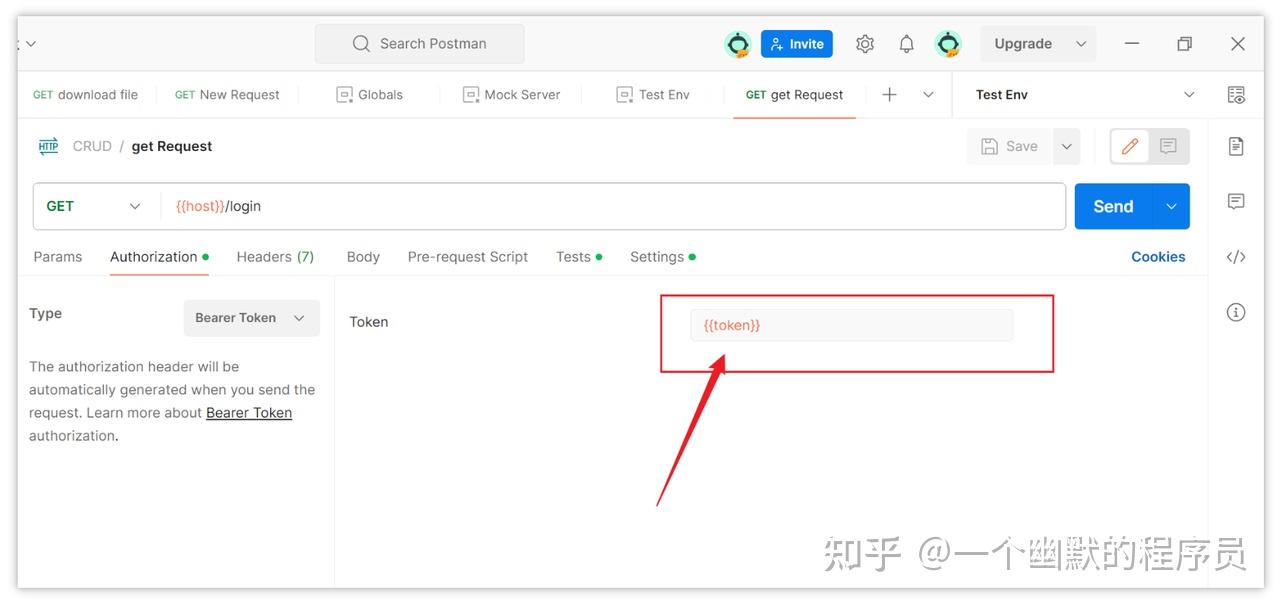Viewport: 1280px width, 604px height.
Task: Select the pencil edit icon next to Save
Action: pyautogui.click(x=1129, y=145)
